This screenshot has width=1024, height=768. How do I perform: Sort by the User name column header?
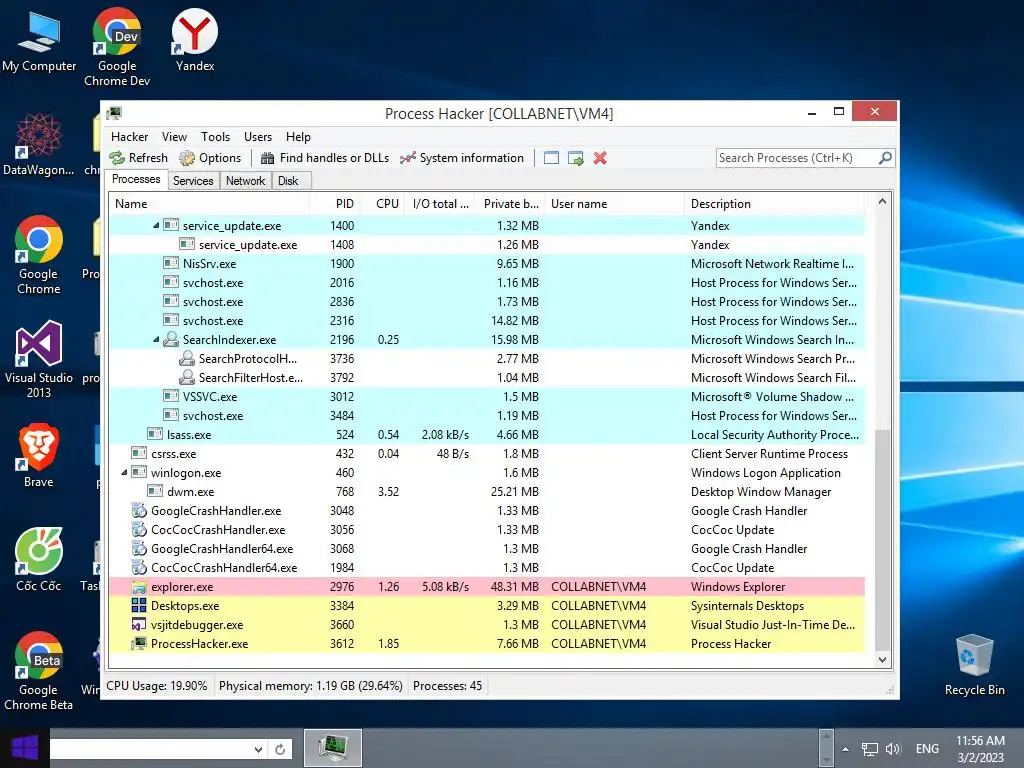pyautogui.click(x=615, y=204)
